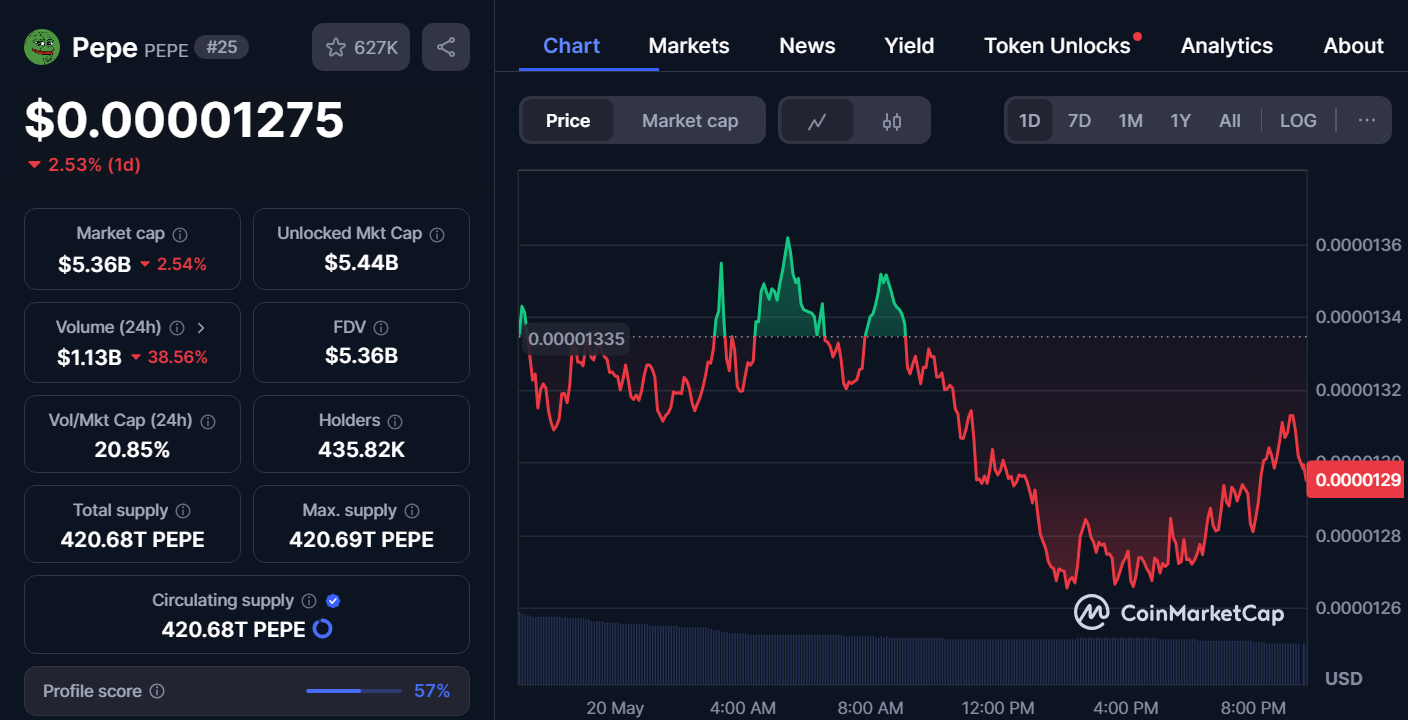Show info icon next to Volume (24h)
The width and height of the screenshot is (1408, 720).
[x=177, y=328]
